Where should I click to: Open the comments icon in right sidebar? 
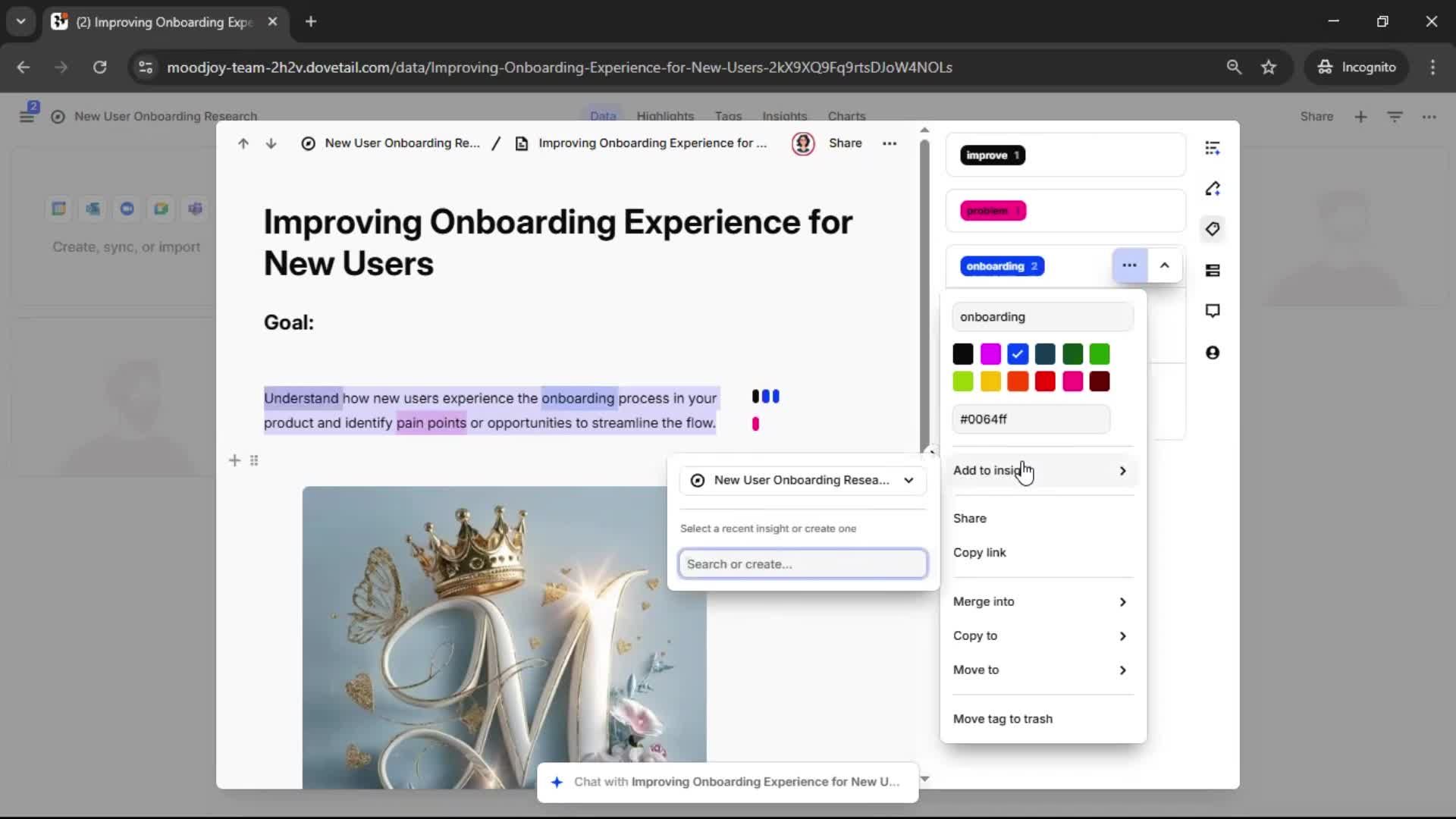click(x=1213, y=311)
